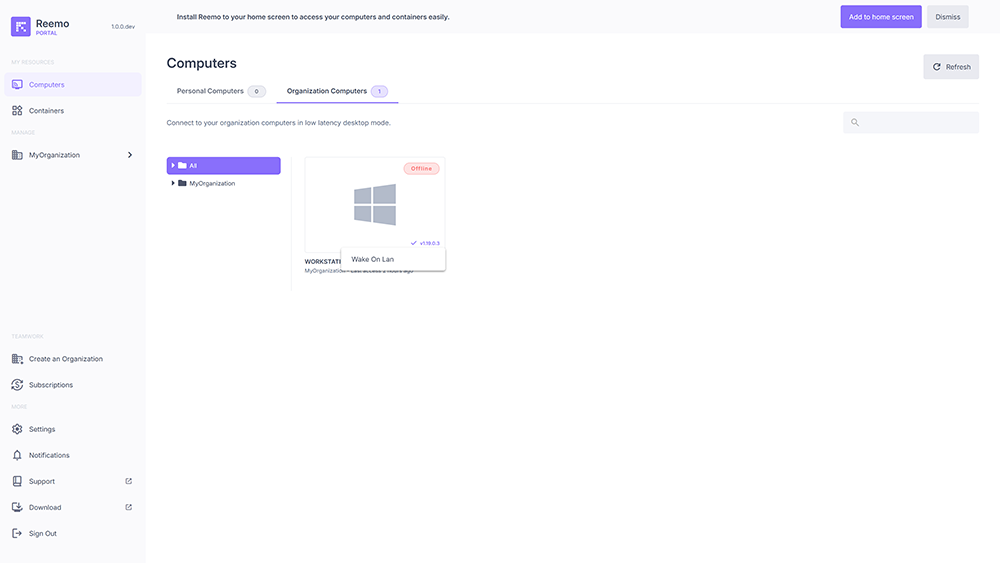This screenshot has width=1000, height=563.
Task: Click the Refresh button
Action: [951, 67]
